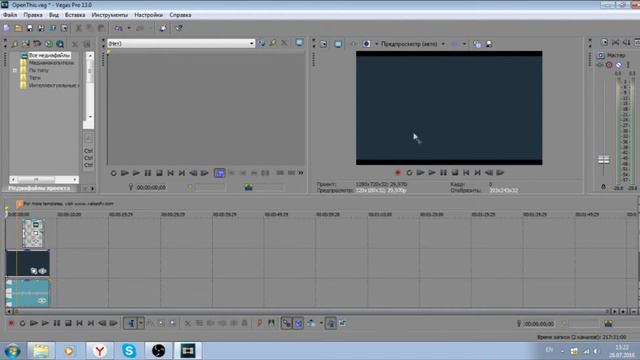Import media in Project Media toolbar
640x360 pixels.
tap(15, 44)
